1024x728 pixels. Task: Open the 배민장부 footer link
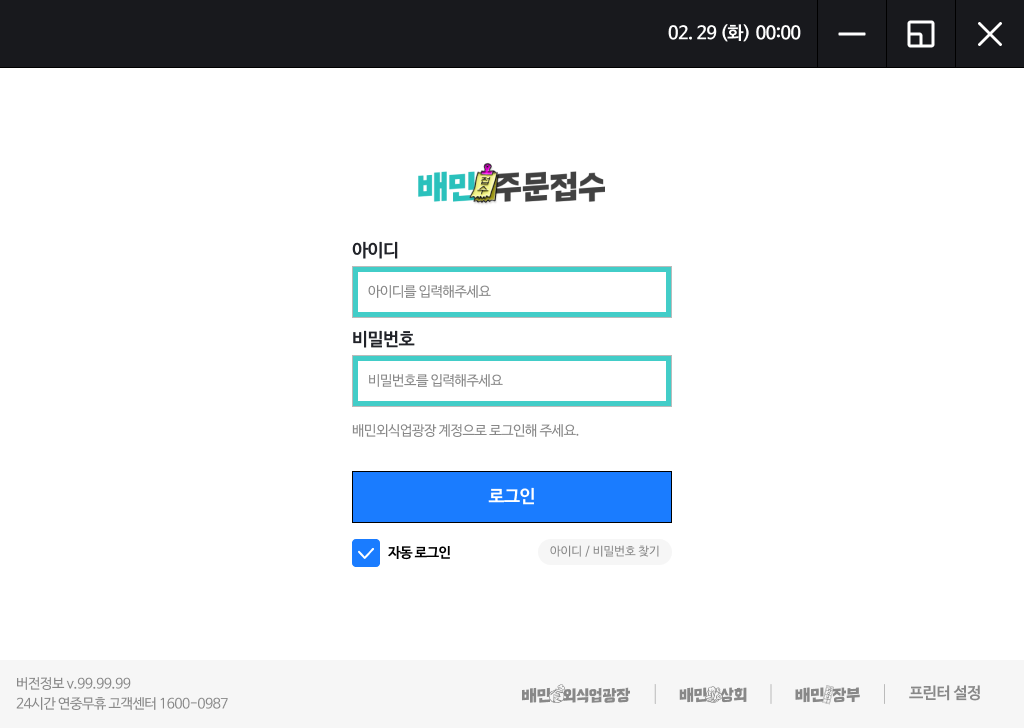[827, 694]
